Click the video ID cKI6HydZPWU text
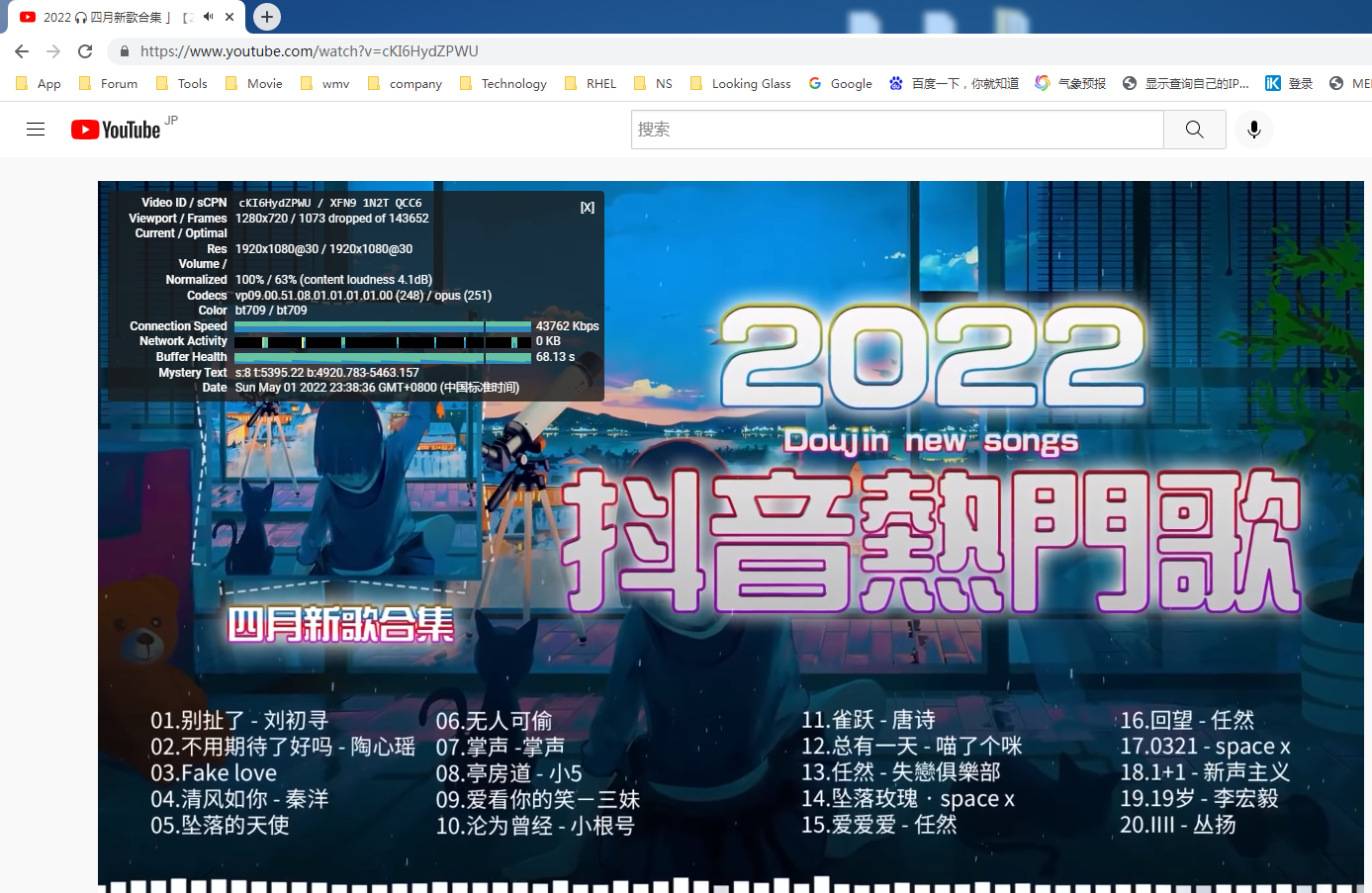This screenshot has height=893, width=1372. click(275, 203)
